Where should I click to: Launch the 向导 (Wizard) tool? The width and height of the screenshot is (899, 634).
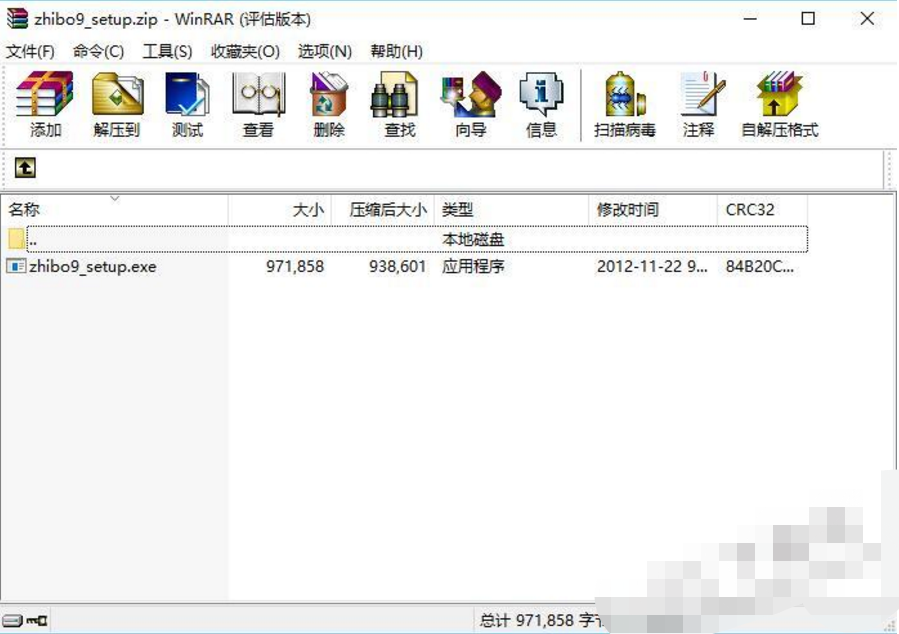471,105
